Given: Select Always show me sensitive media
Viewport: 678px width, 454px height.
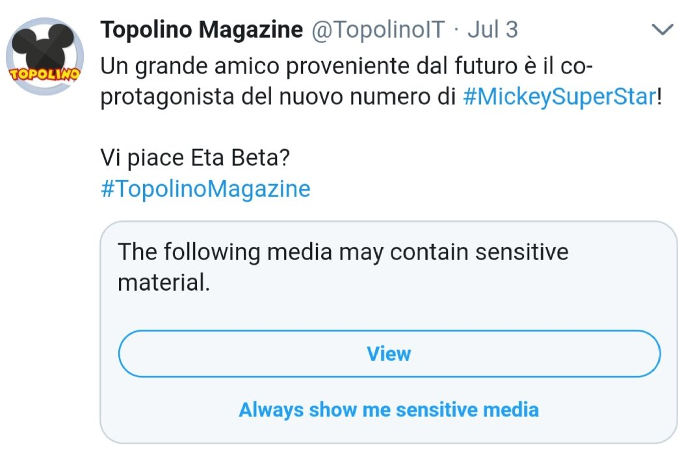Looking at the screenshot, I should [x=389, y=409].
